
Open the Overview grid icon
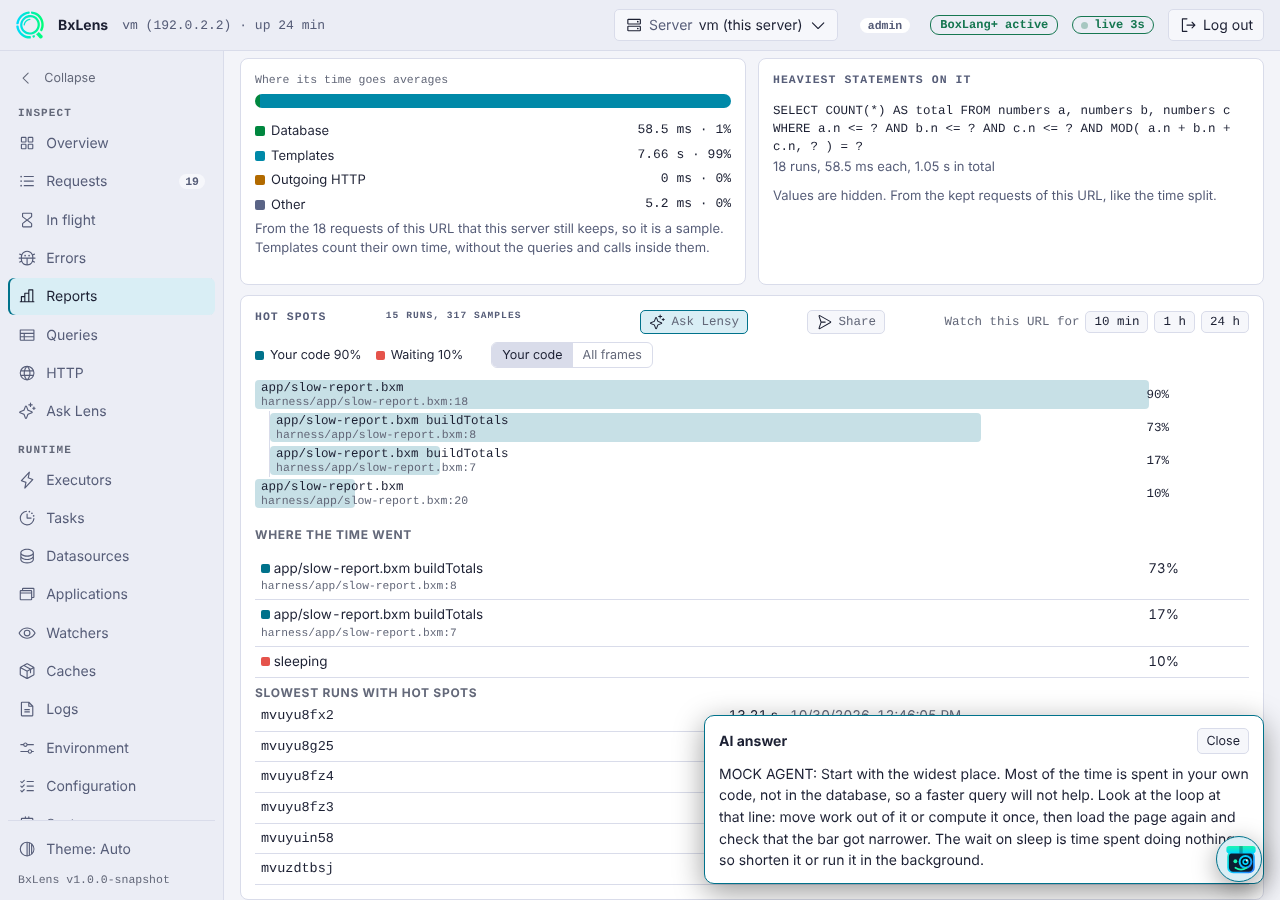(27, 143)
